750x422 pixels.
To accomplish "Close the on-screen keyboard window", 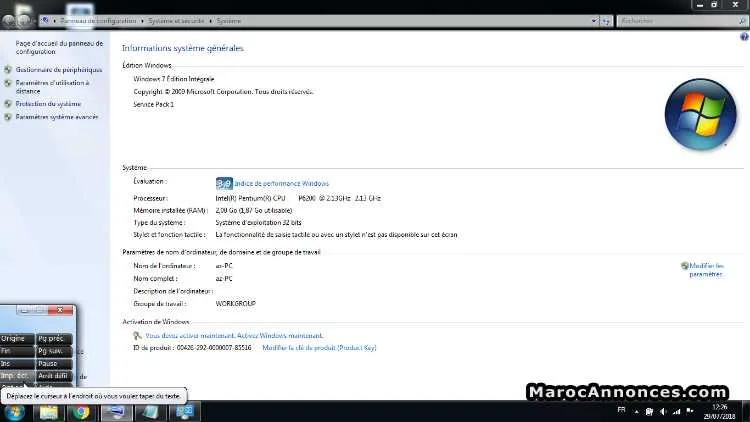I will (60, 310).
